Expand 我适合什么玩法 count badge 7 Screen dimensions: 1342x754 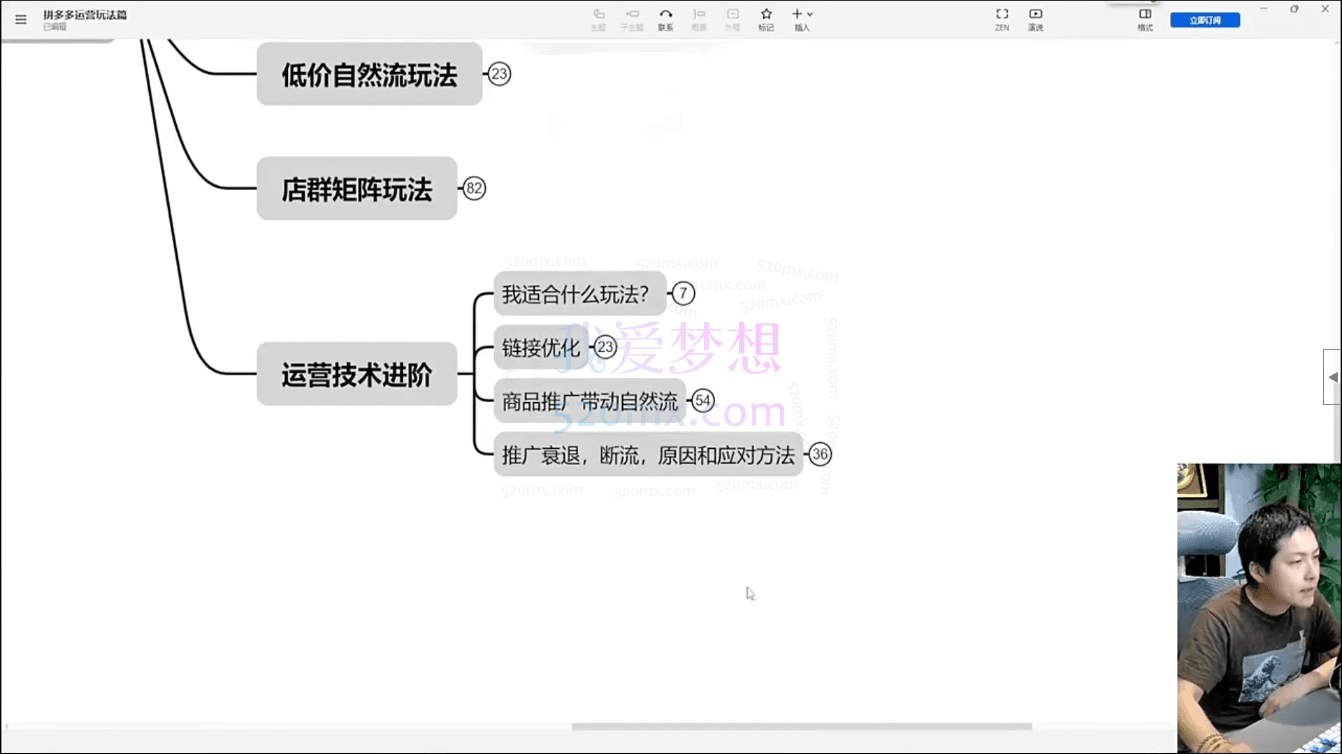683,293
